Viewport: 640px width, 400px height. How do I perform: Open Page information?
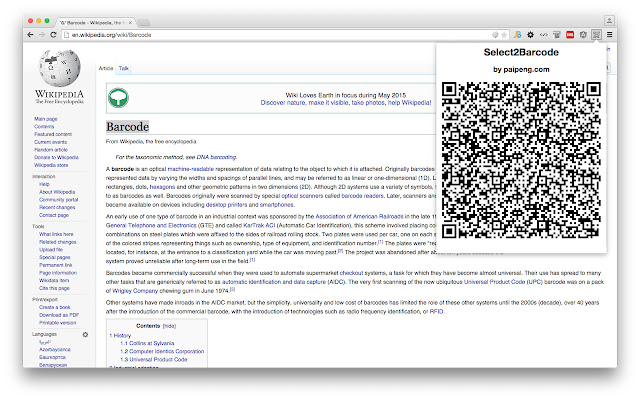[58, 273]
